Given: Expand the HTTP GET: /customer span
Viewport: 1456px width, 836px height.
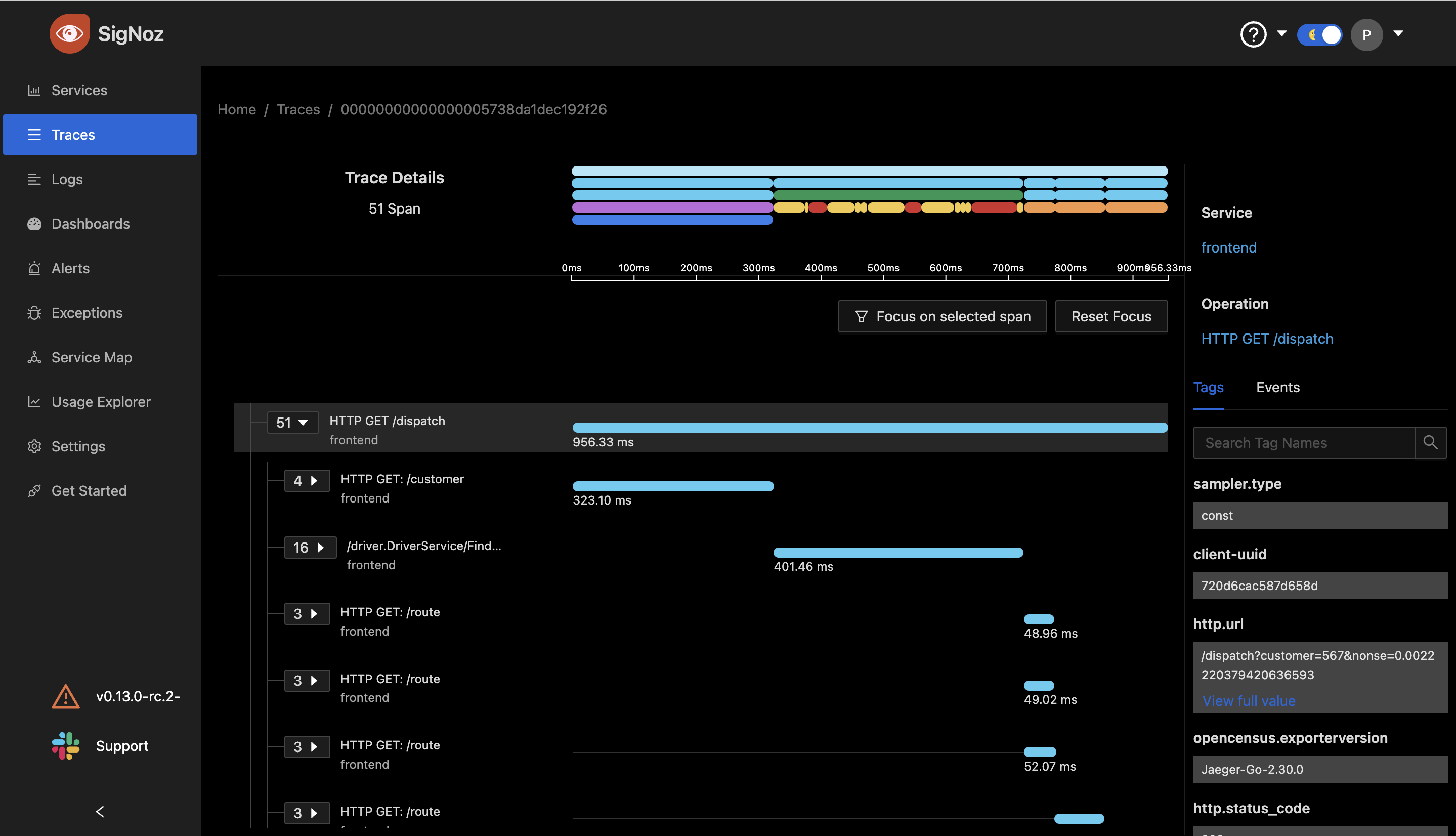Looking at the screenshot, I should click(x=314, y=481).
